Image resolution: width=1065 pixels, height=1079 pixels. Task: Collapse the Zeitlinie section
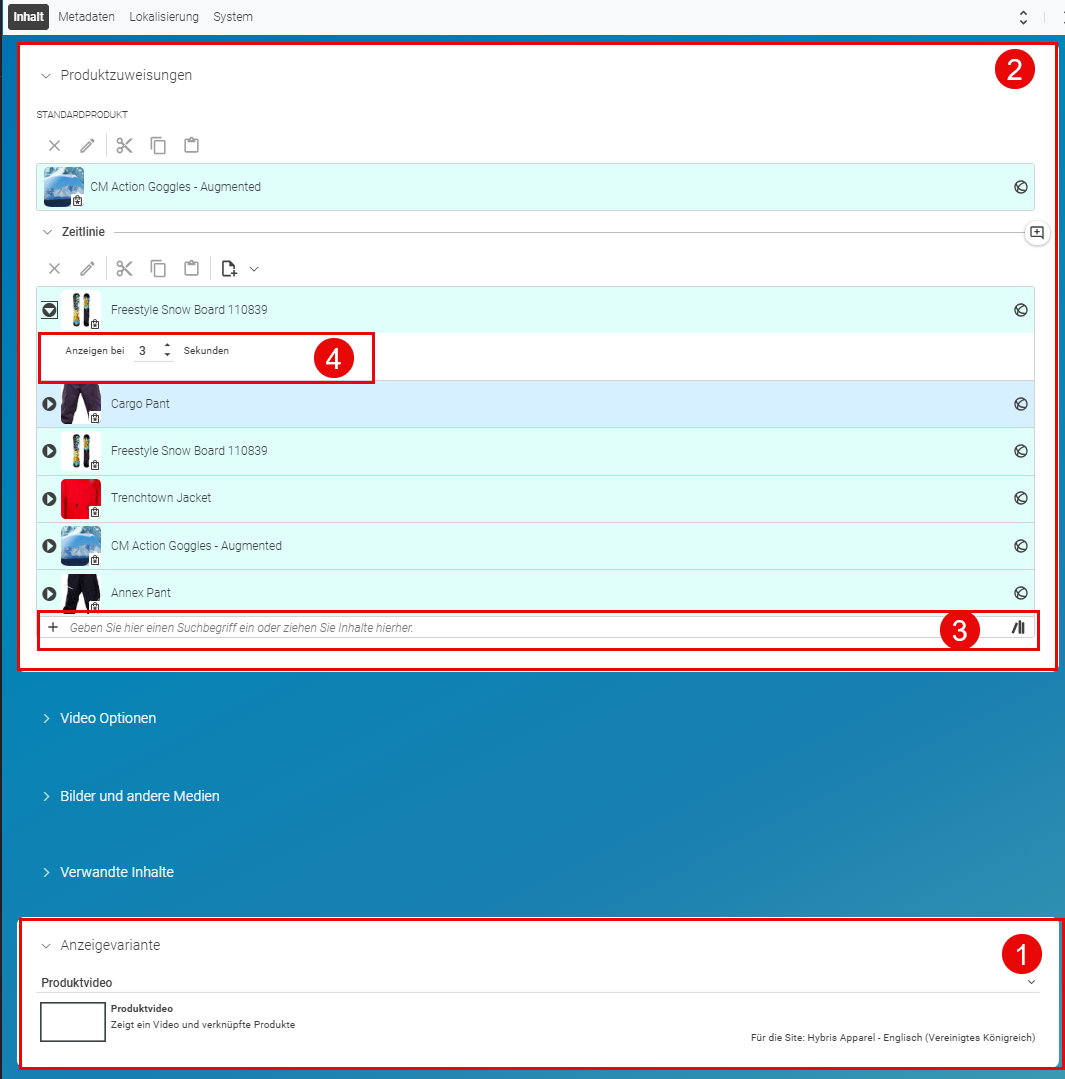point(47,232)
